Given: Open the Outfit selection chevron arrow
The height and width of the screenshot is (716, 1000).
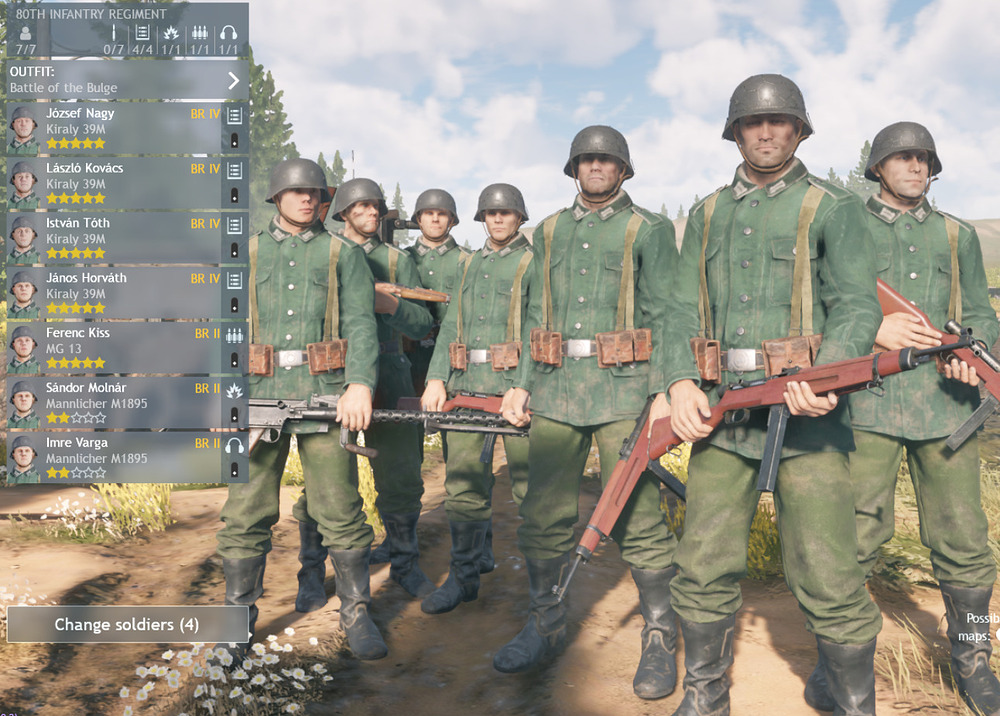Looking at the screenshot, I should click(233, 80).
